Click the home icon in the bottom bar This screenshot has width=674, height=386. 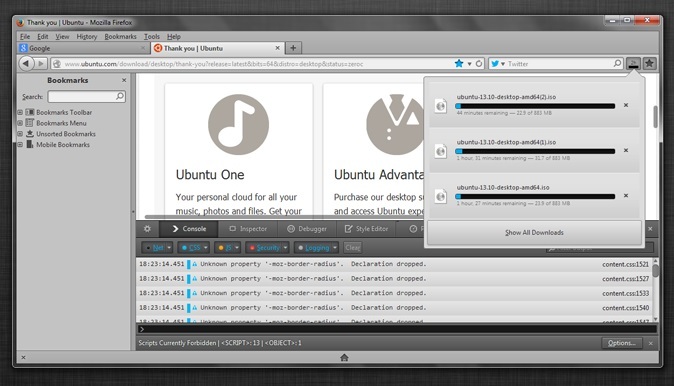pyautogui.click(x=344, y=357)
